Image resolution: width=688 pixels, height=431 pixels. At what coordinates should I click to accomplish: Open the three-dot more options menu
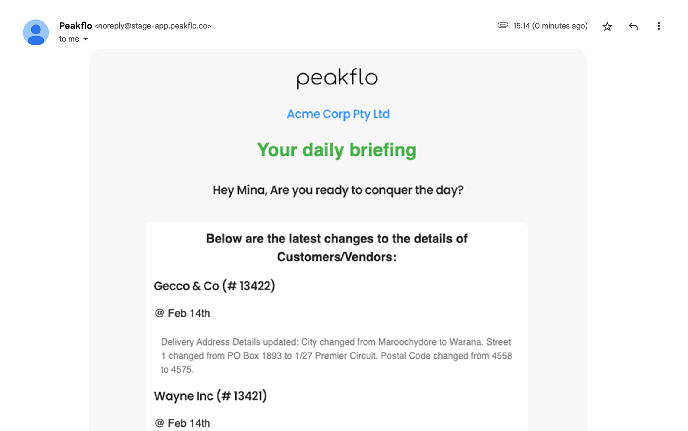(659, 26)
